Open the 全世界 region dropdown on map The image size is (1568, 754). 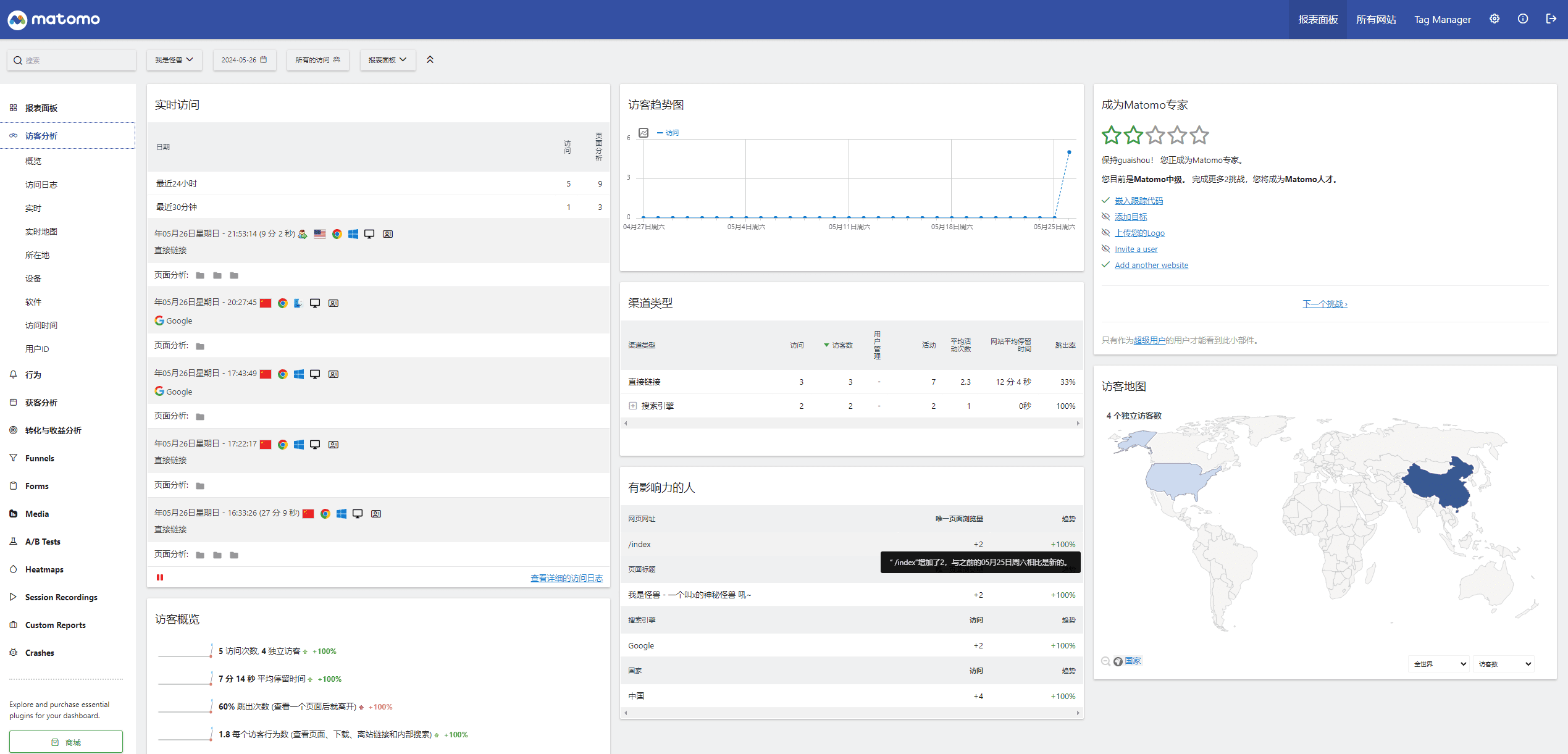click(x=1440, y=664)
